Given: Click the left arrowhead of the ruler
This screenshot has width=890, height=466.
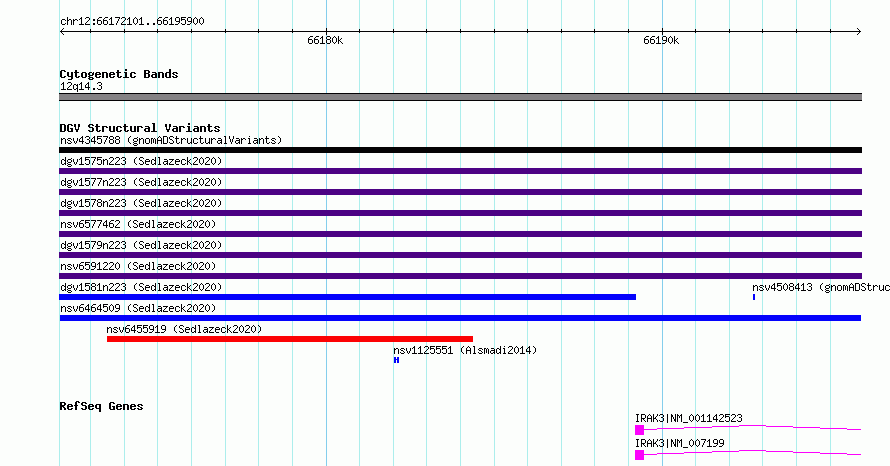Looking at the screenshot, I should pyautogui.click(x=62, y=31).
